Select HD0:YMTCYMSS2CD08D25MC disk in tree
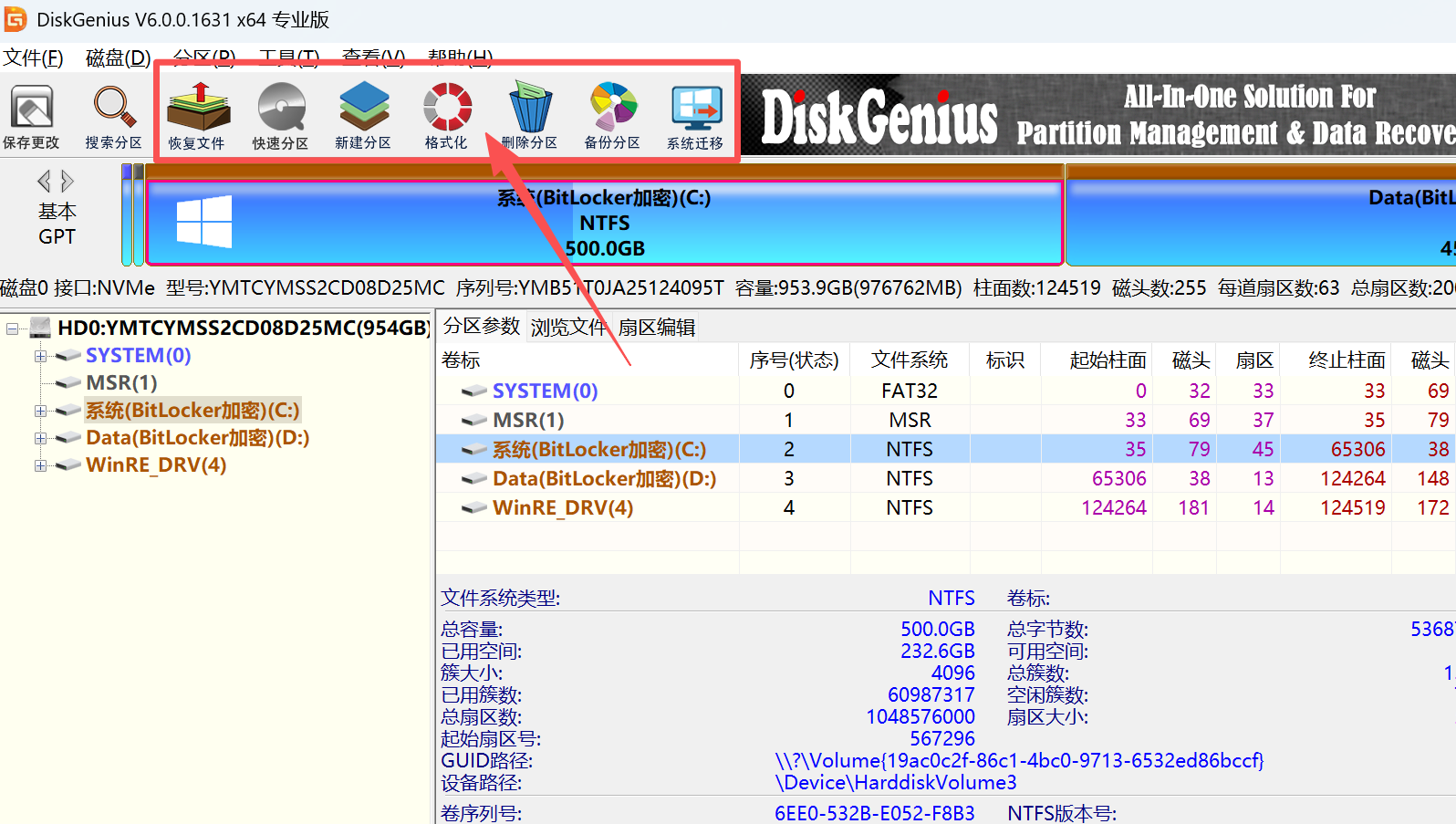The height and width of the screenshot is (824, 1456). pyautogui.click(x=244, y=327)
